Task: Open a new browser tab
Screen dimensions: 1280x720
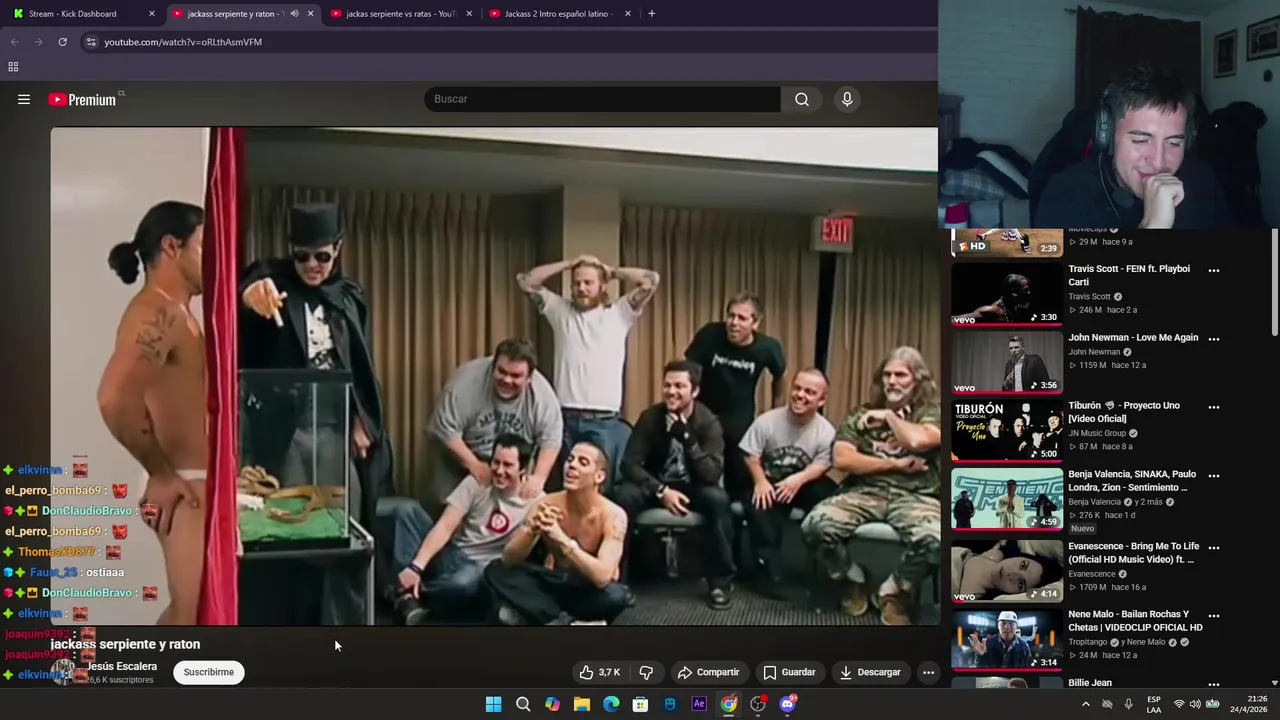Action: [651, 14]
